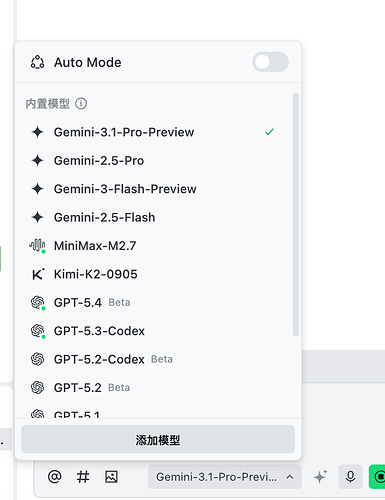This screenshot has height=500, width=385.
Task: Click the # hashtag icon
Action: [83, 477]
